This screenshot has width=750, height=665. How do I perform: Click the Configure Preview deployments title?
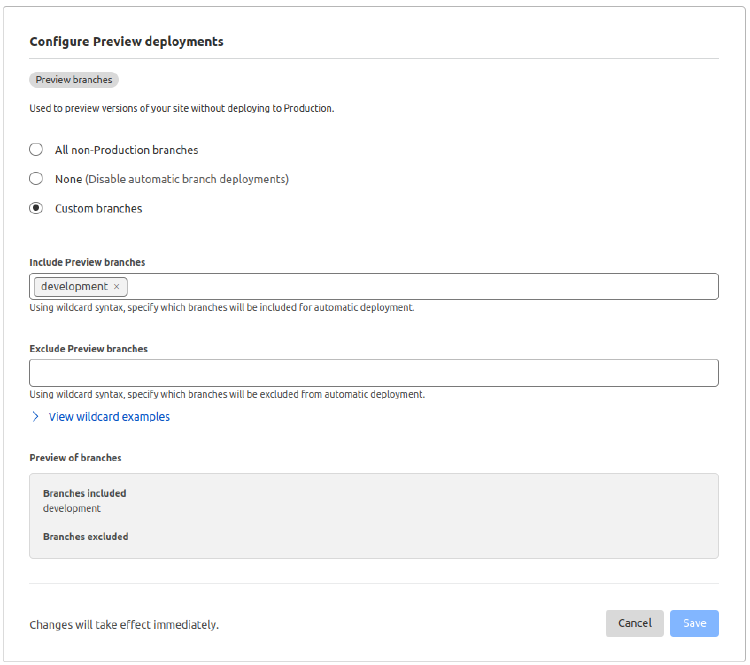[126, 42]
